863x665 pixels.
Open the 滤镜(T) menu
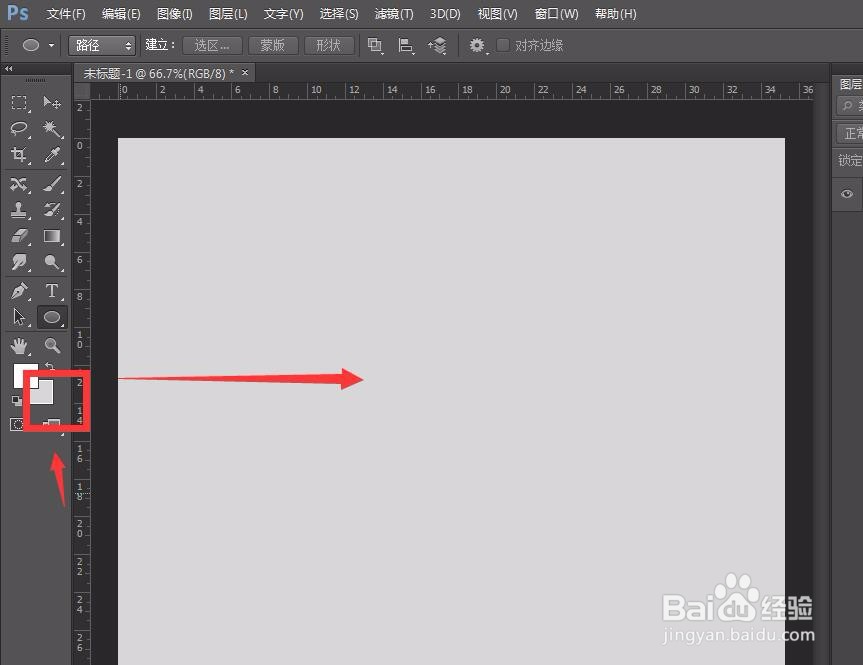pos(393,14)
